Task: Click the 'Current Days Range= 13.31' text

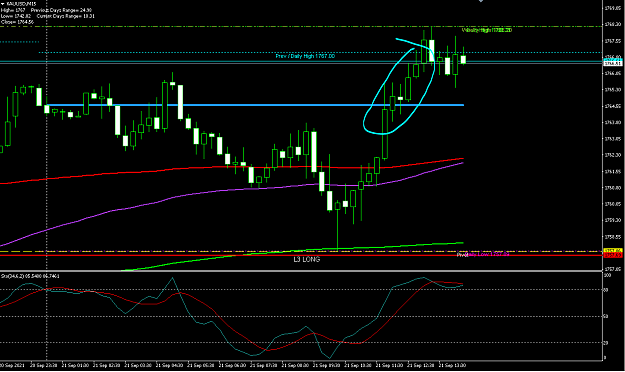Action: (x=66, y=16)
